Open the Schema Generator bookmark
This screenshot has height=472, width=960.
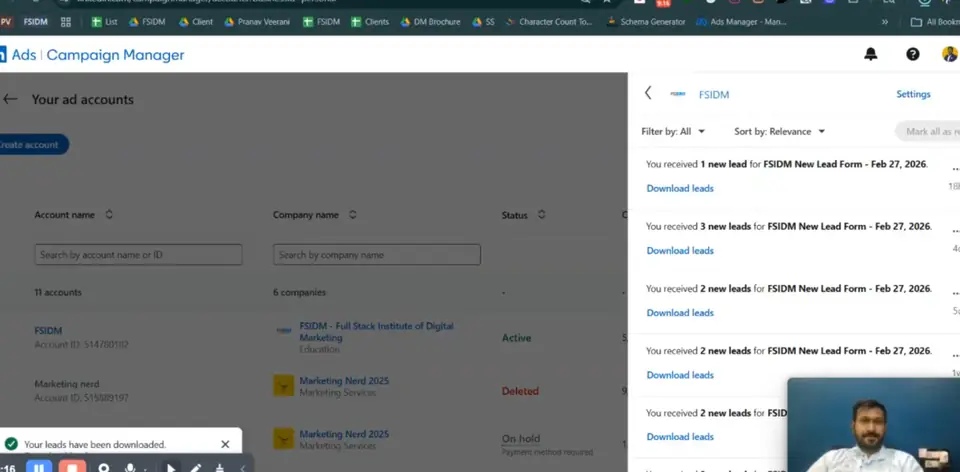(x=646, y=22)
